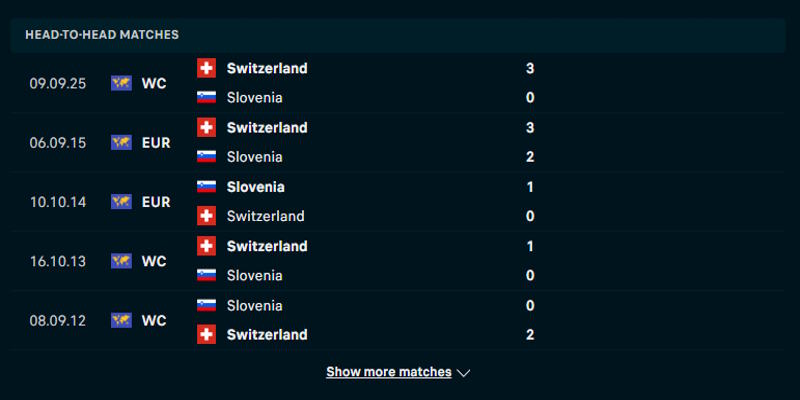The height and width of the screenshot is (400, 800).
Task: Click Show more matches link
Action: click(x=389, y=372)
